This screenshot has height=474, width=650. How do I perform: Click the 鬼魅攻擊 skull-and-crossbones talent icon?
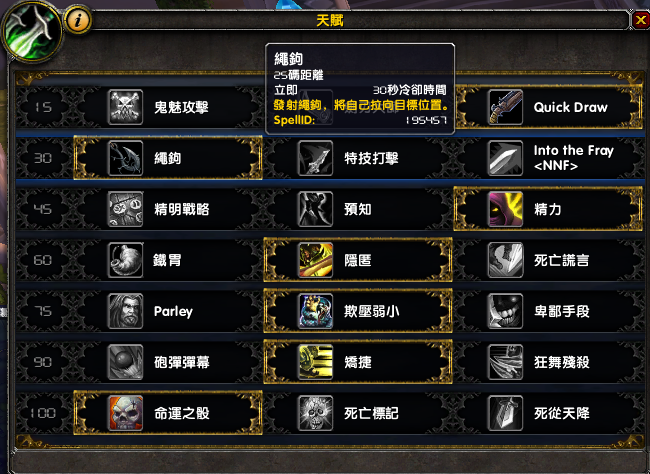coord(125,107)
